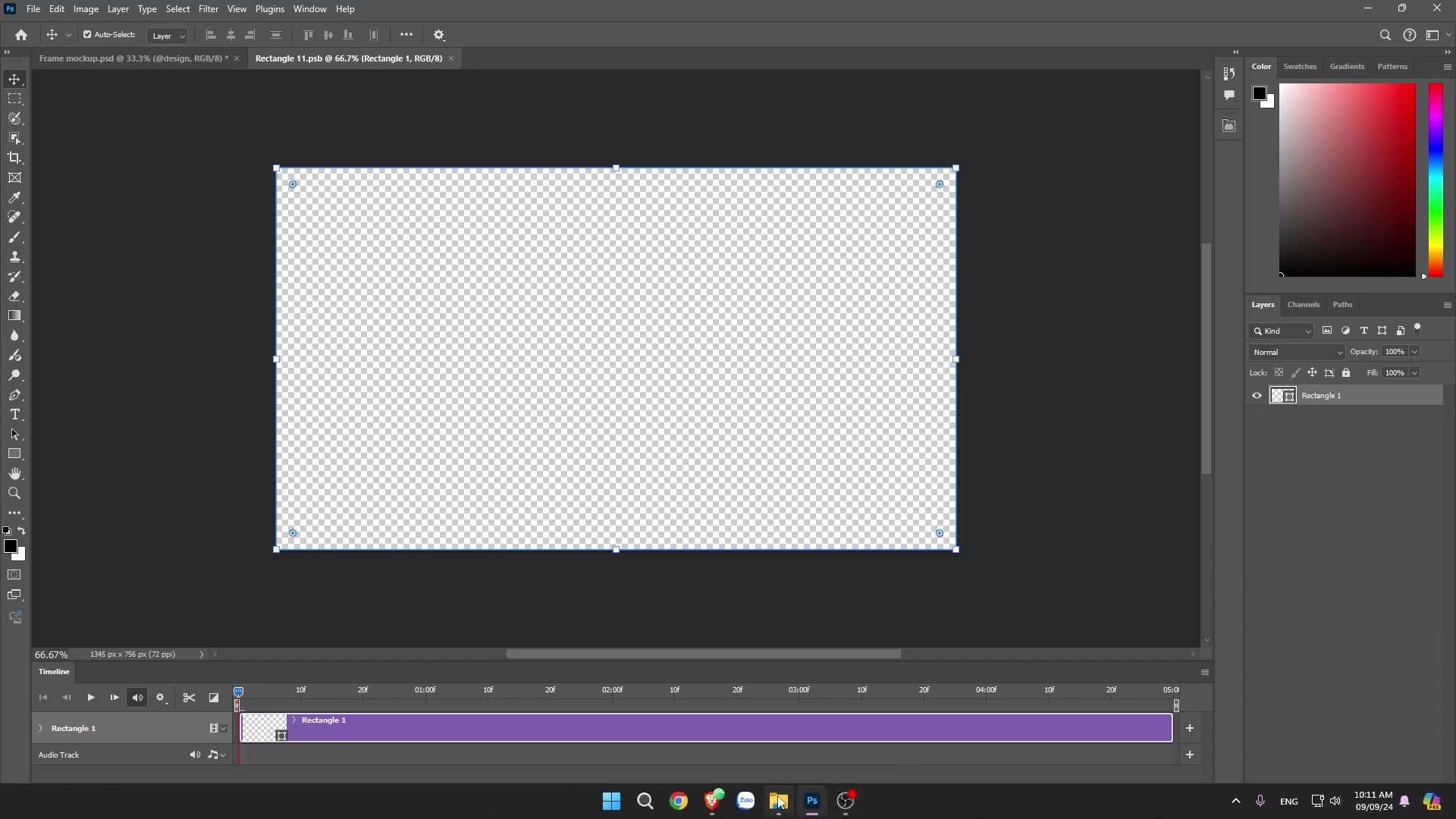
Task: Select the Hand tool
Action: pos(14,473)
